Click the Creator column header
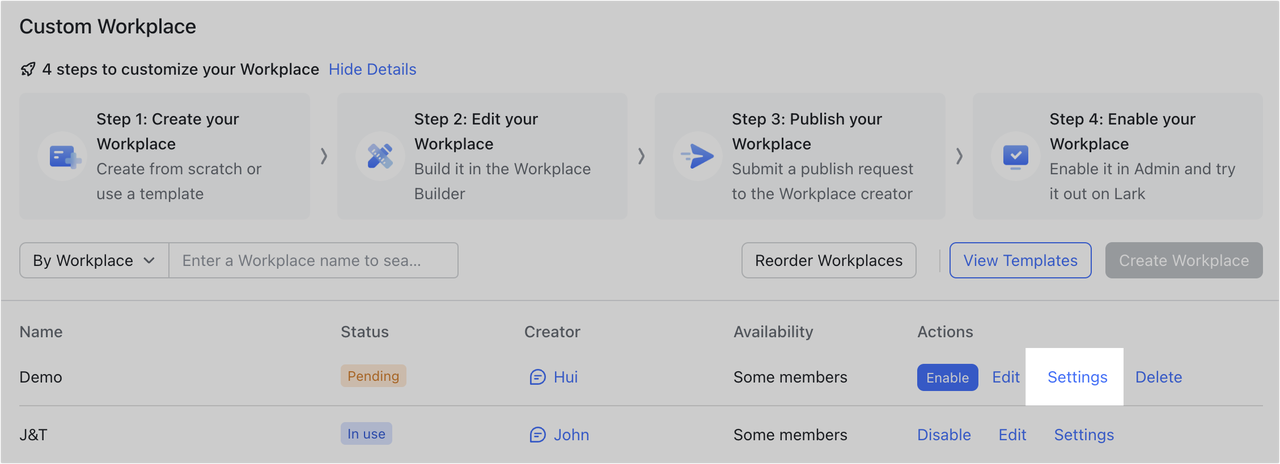Image resolution: width=1280 pixels, height=464 pixels. coord(552,332)
